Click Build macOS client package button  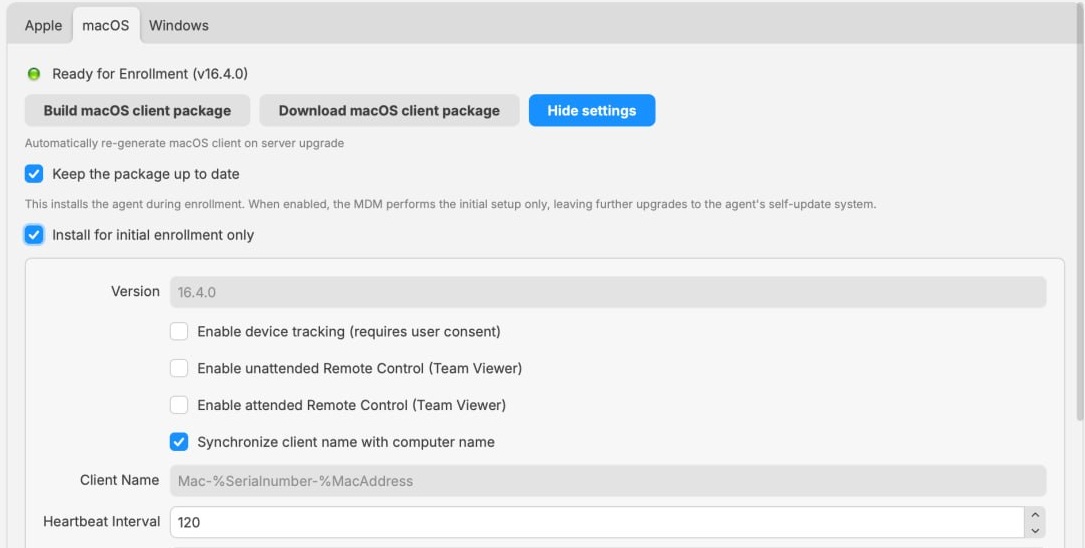coord(137,111)
